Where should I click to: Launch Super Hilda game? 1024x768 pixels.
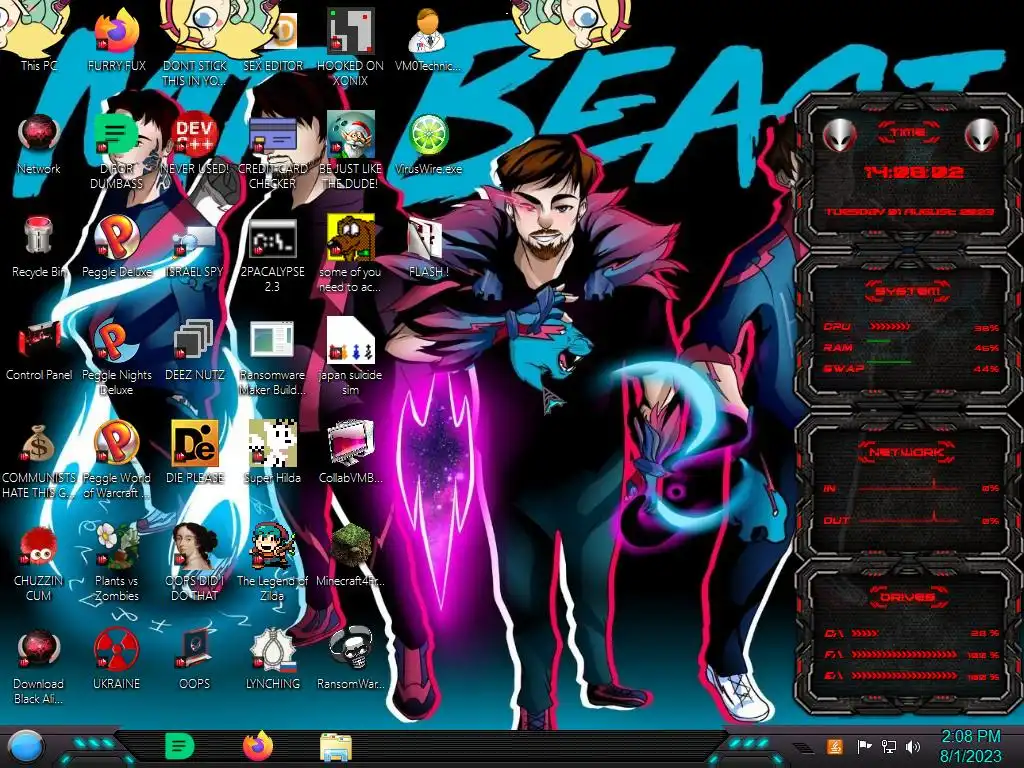[x=273, y=453]
